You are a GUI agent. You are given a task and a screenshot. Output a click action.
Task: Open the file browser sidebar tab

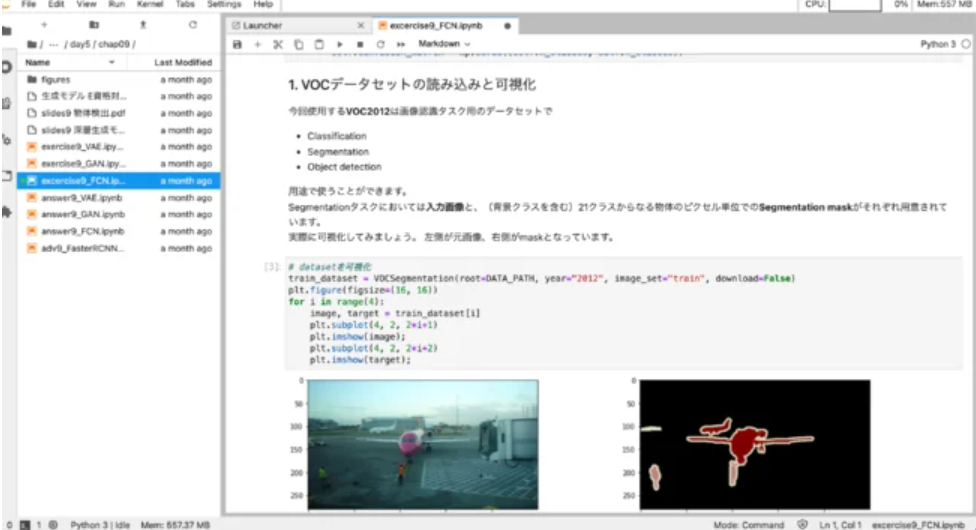7,31
